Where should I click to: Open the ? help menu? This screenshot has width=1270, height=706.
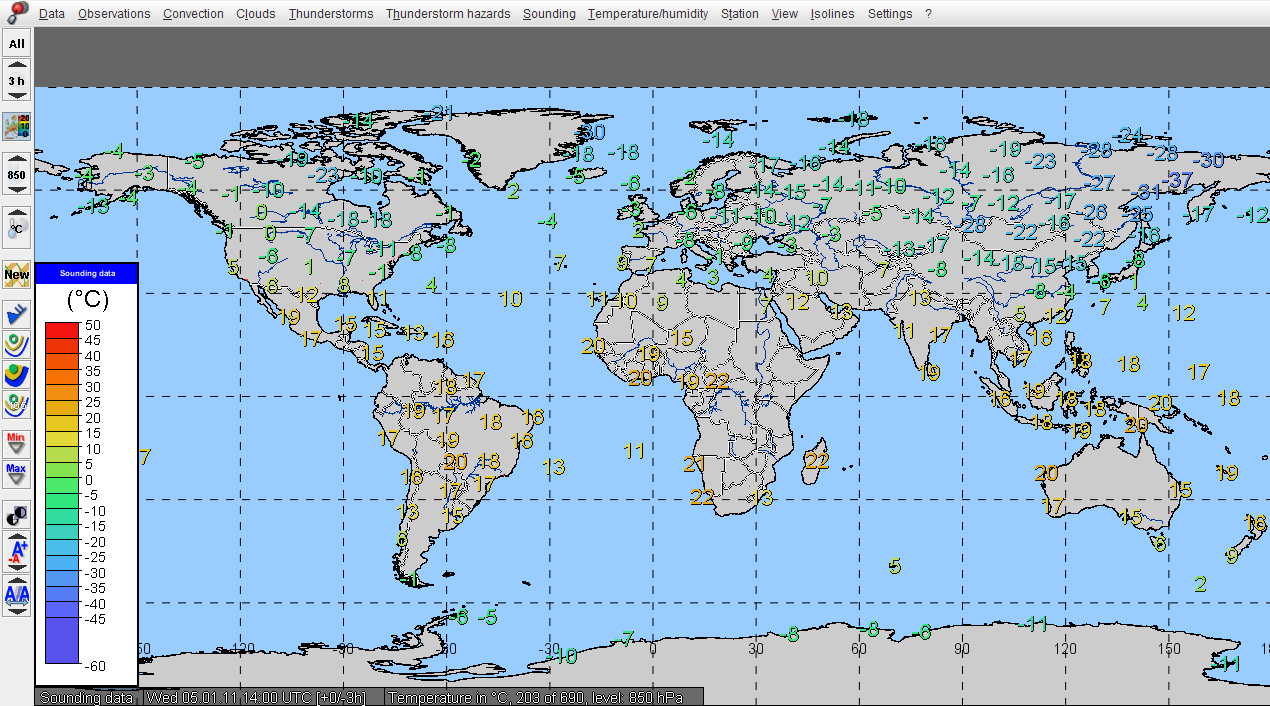point(928,13)
